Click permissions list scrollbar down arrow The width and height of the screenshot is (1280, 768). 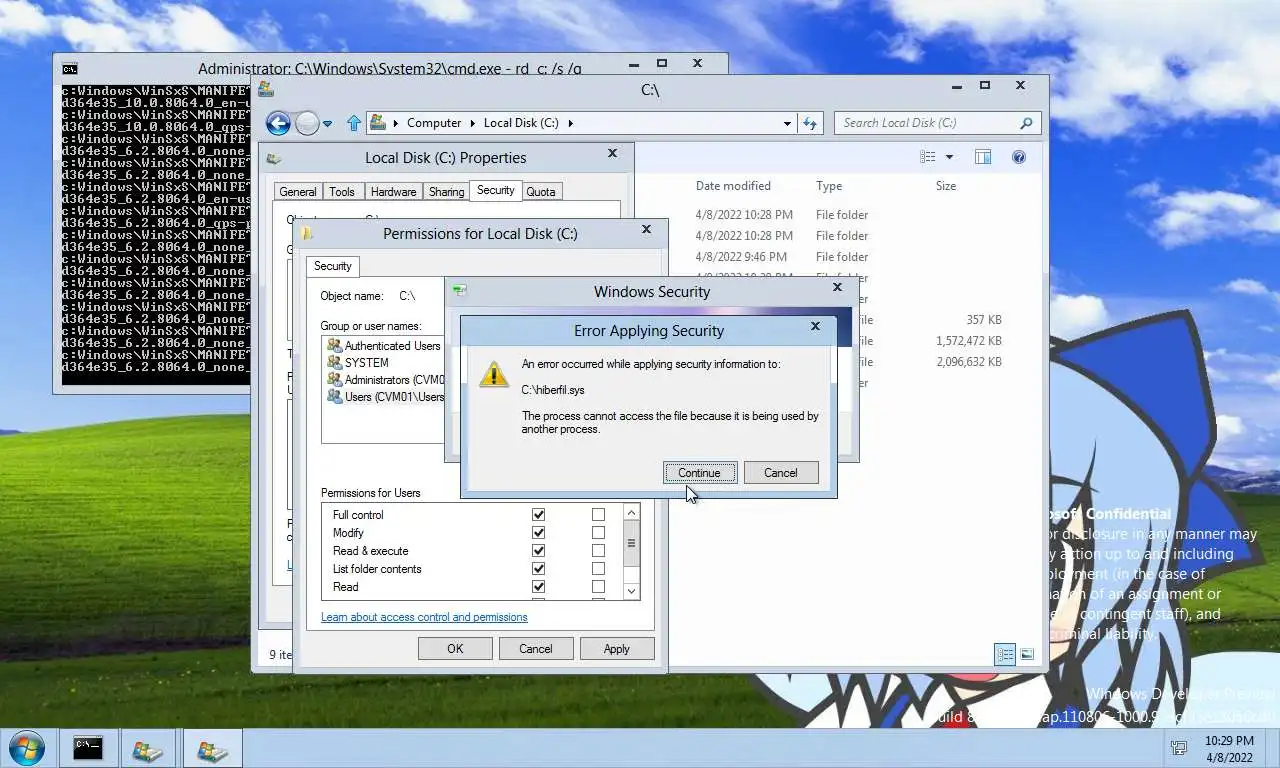click(631, 591)
